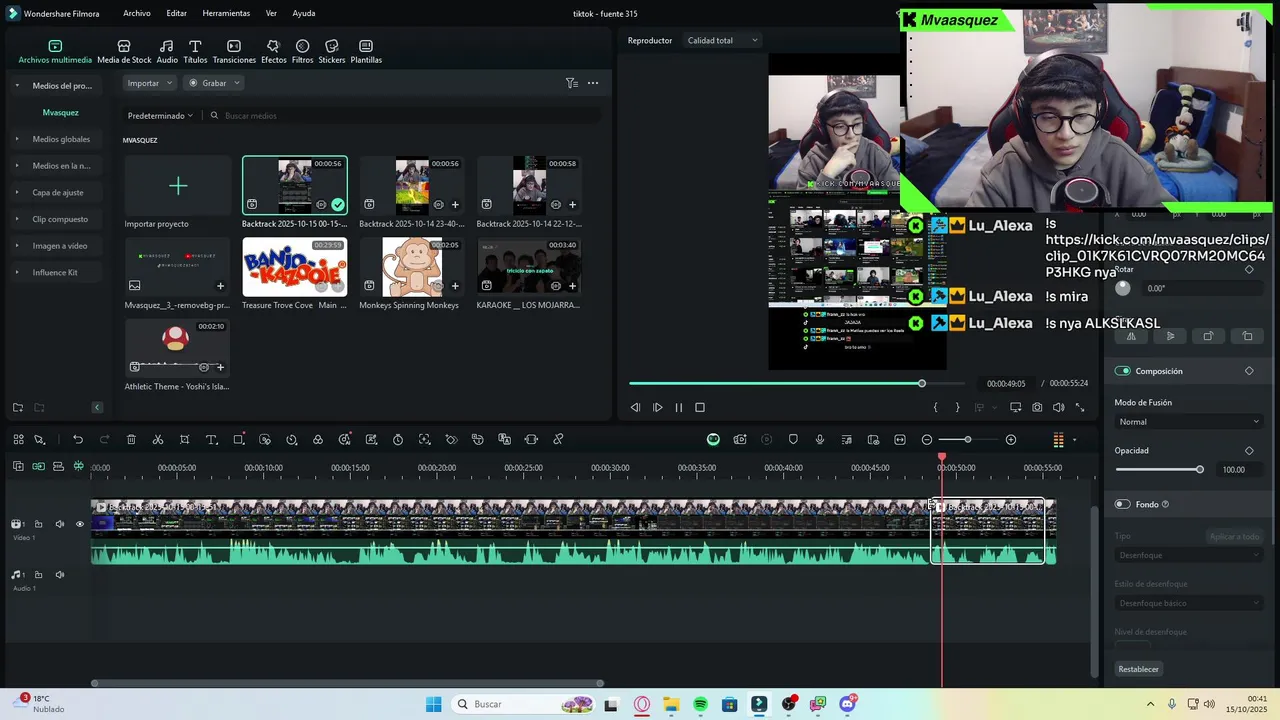Click the undo arrow in timeline toolbar
The height and width of the screenshot is (720, 1280).
[x=78, y=440]
